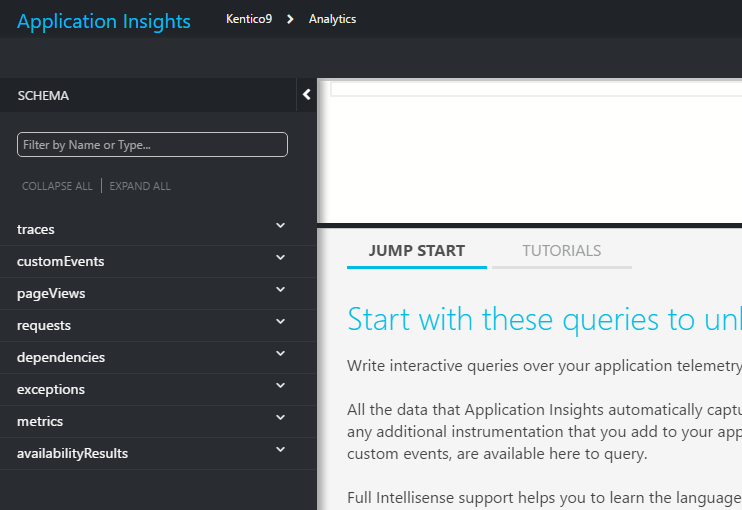The image size is (742, 510).
Task: Expand the traces table chevron
Action: [281, 226]
